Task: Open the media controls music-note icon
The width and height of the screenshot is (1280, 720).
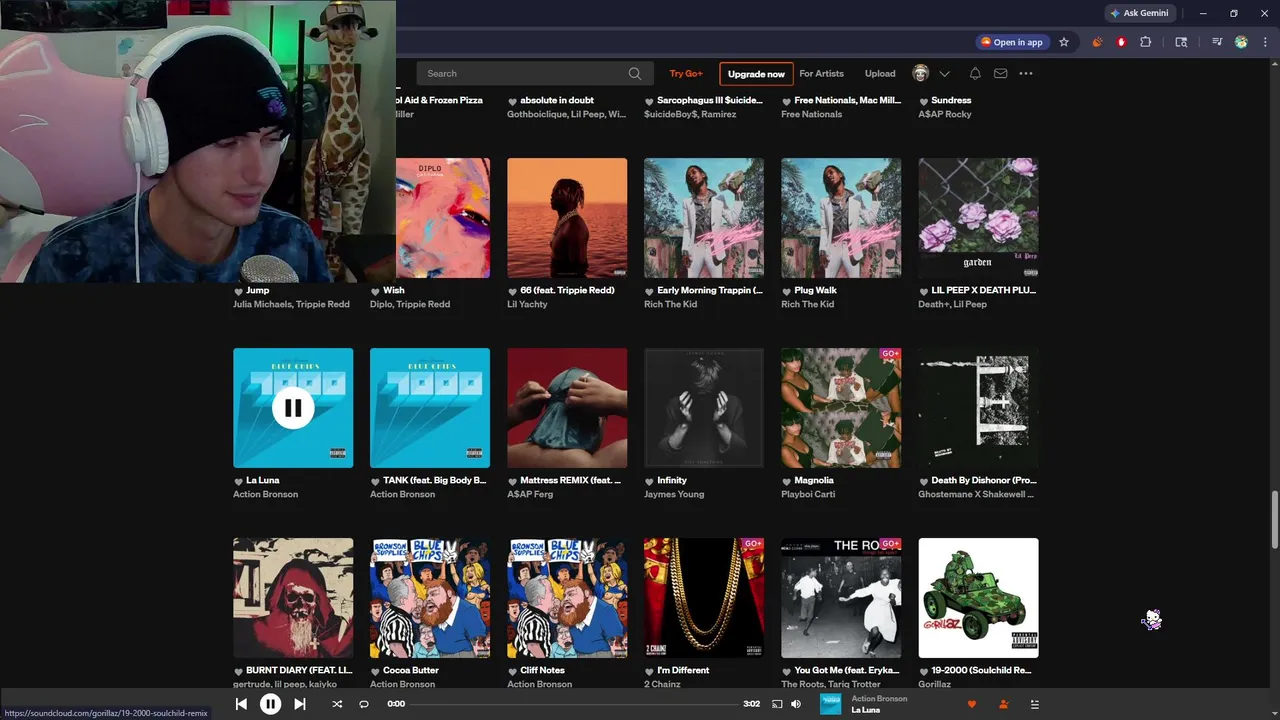Action: pyautogui.click(x=1217, y=42)
